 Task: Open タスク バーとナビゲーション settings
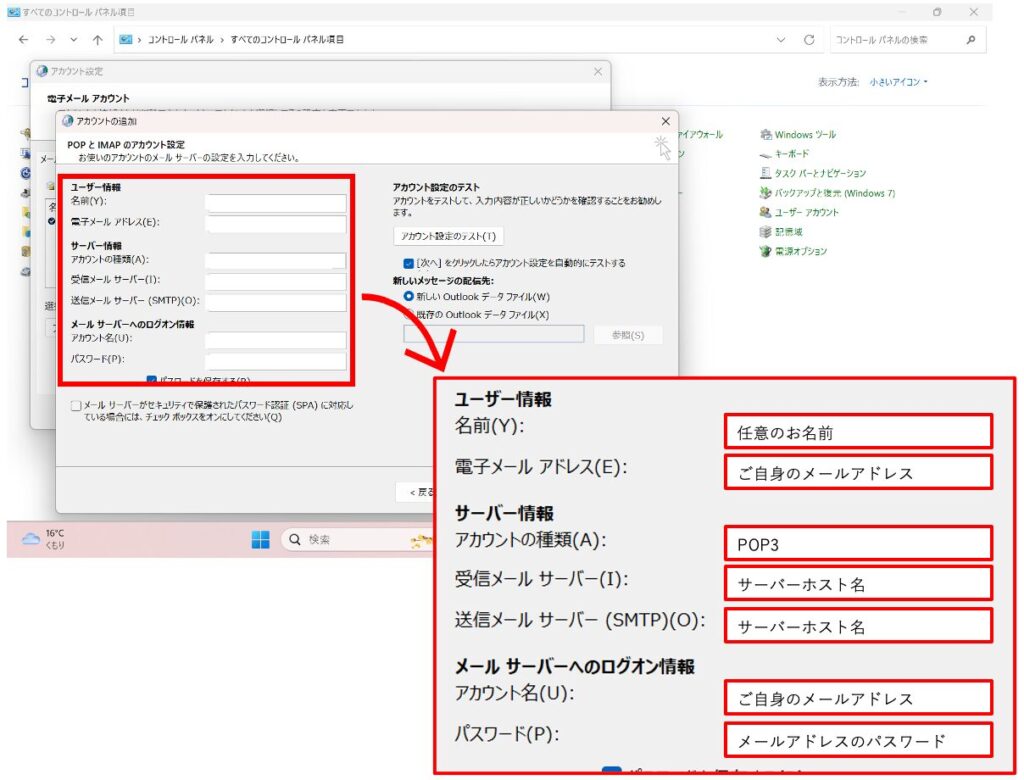point(766,174)
